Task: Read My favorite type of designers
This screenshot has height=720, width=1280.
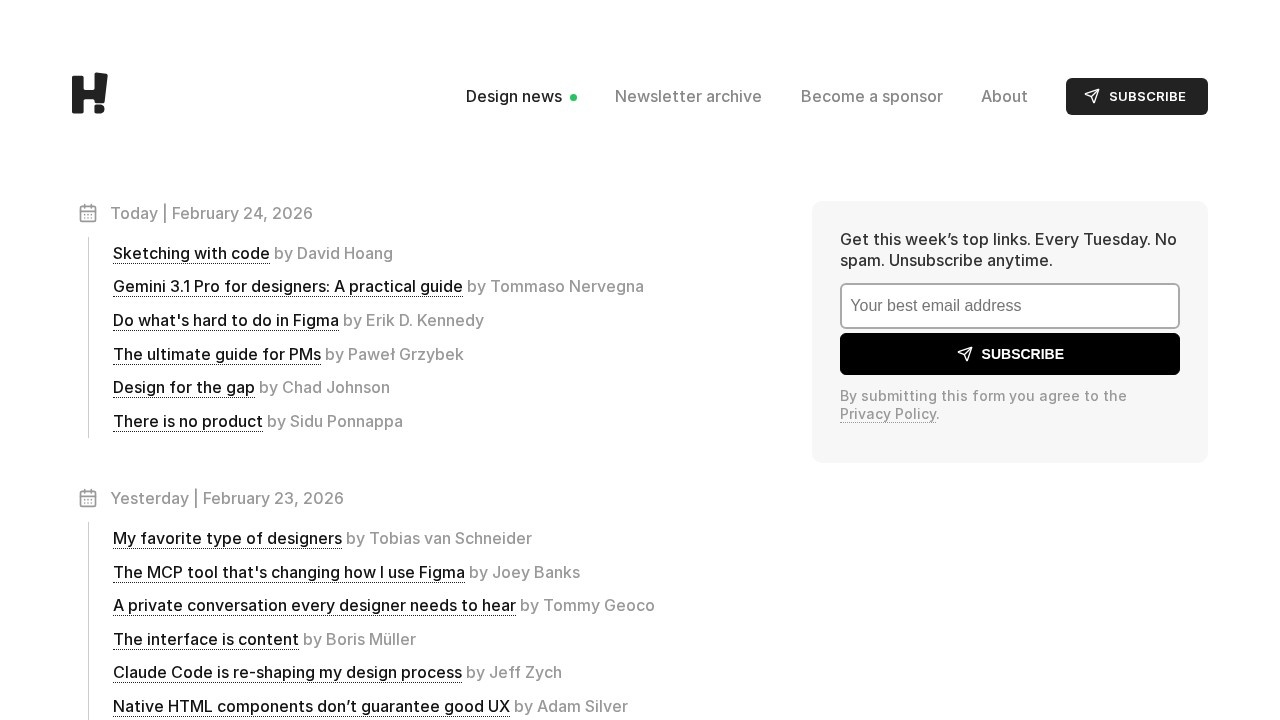Action: (x=227, y=538)
